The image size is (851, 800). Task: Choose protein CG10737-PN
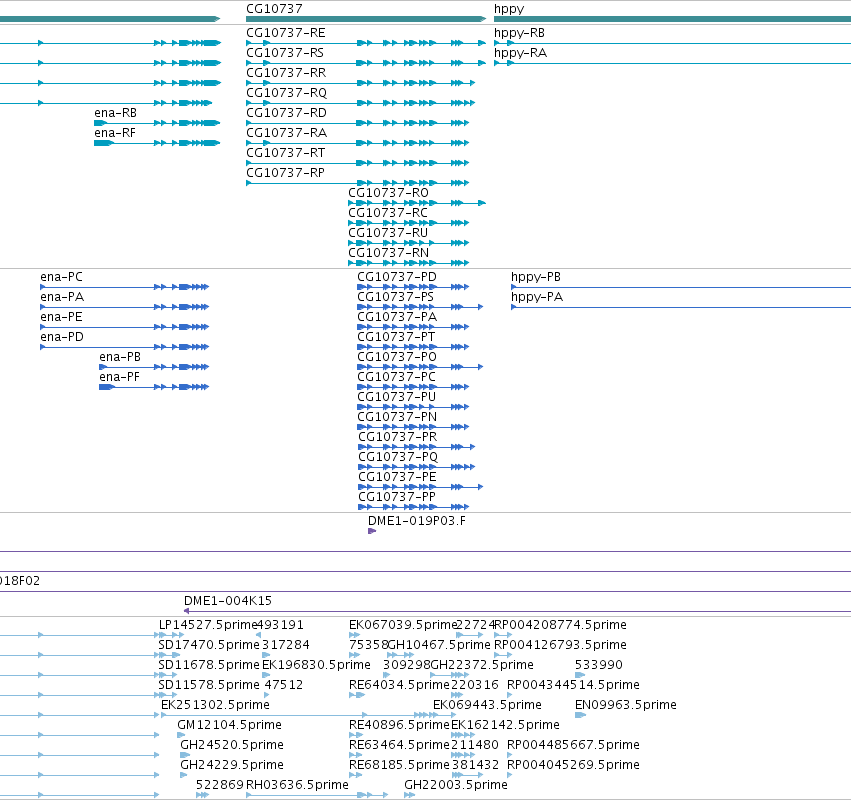[x=397, y=417]
